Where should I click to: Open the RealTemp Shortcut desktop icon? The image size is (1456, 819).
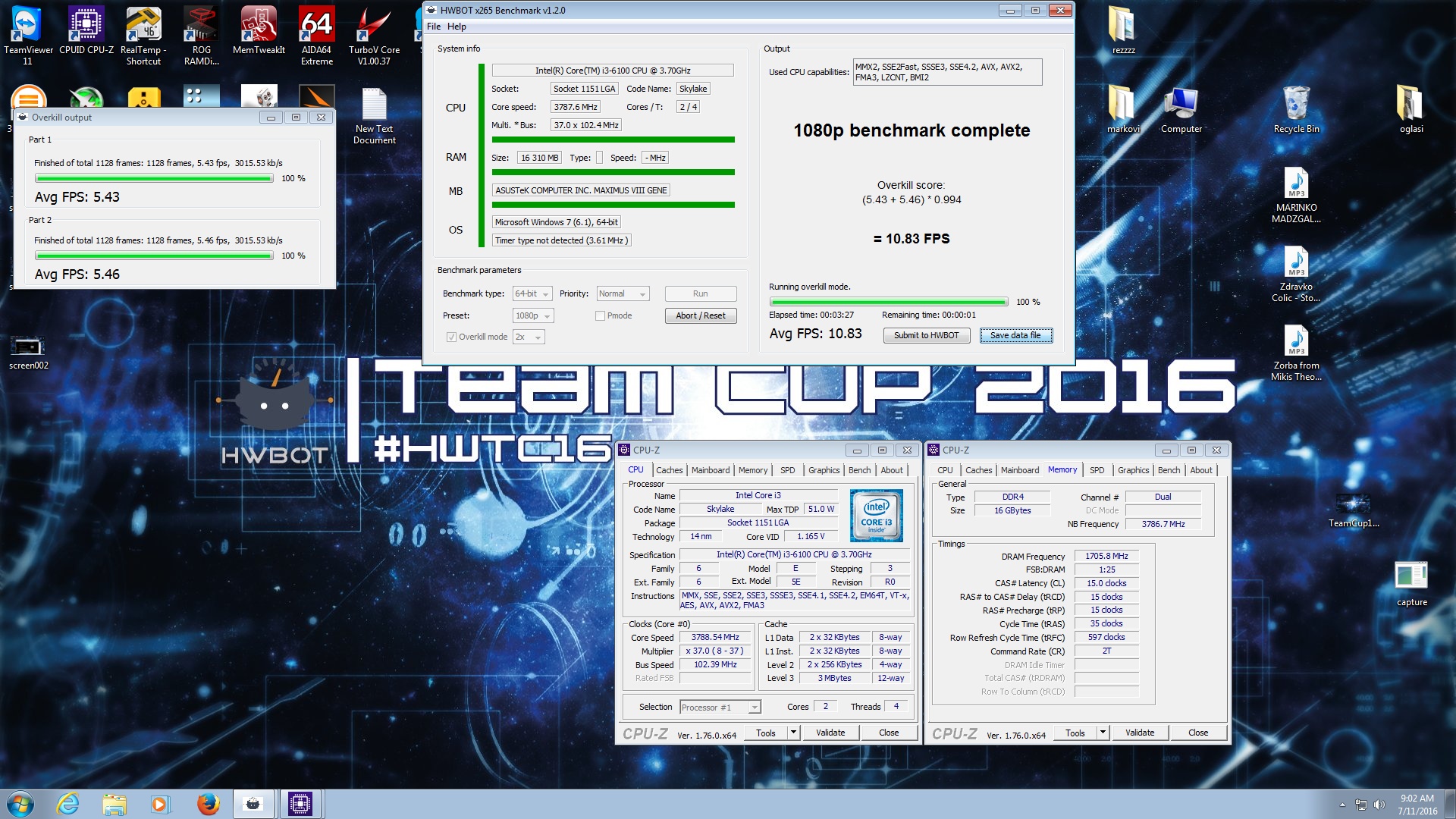143,36
